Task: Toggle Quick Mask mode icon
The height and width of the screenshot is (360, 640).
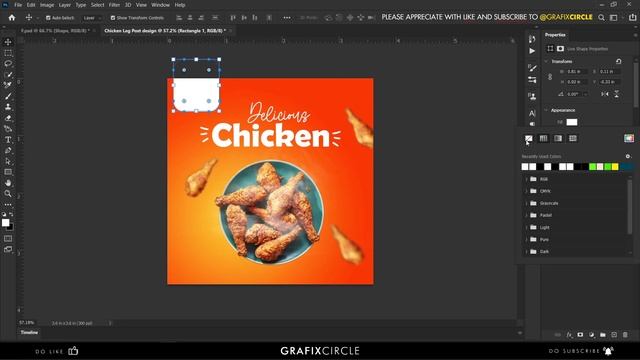Action: coord(8,238)
